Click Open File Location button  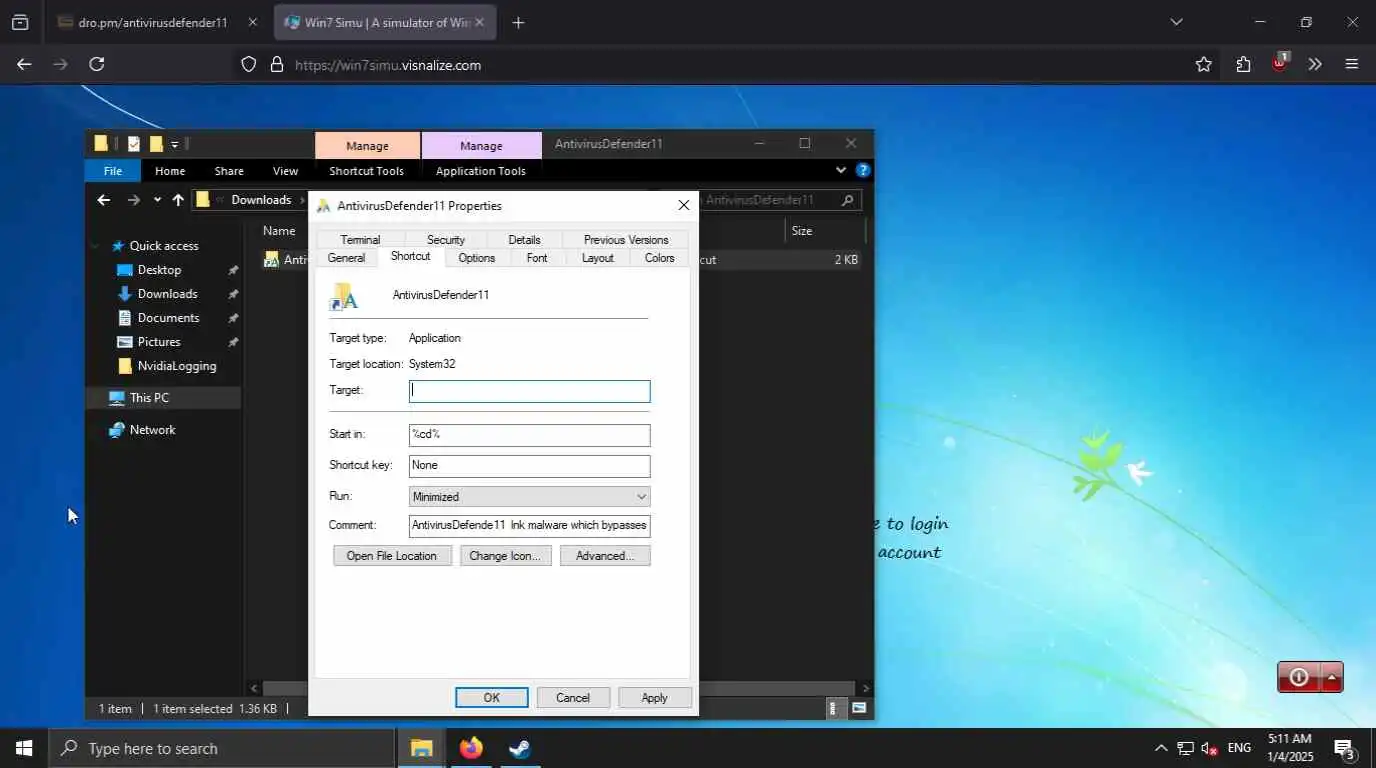point(392,556)
